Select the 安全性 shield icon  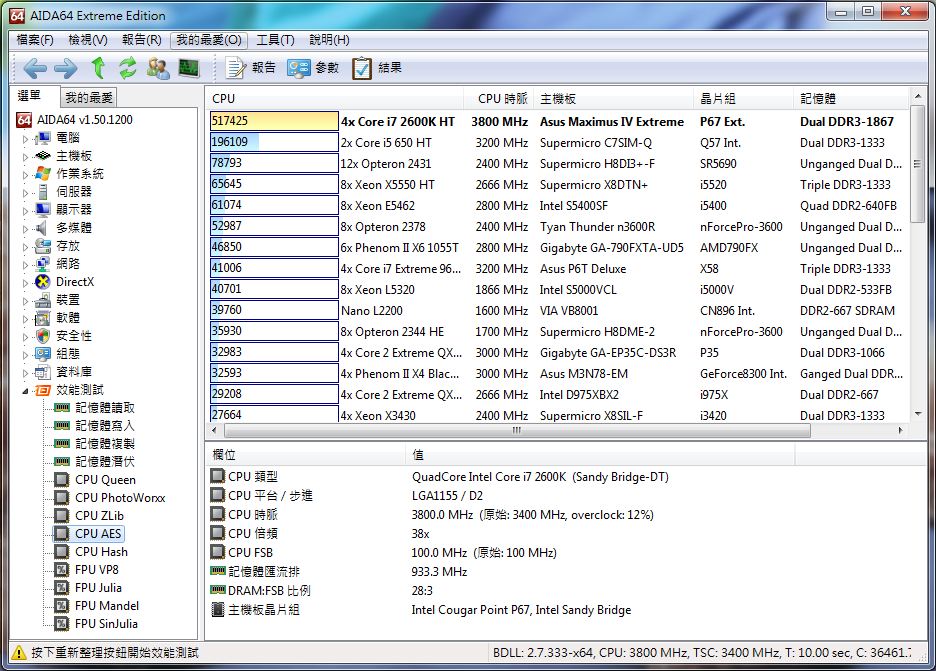[42, 336]
